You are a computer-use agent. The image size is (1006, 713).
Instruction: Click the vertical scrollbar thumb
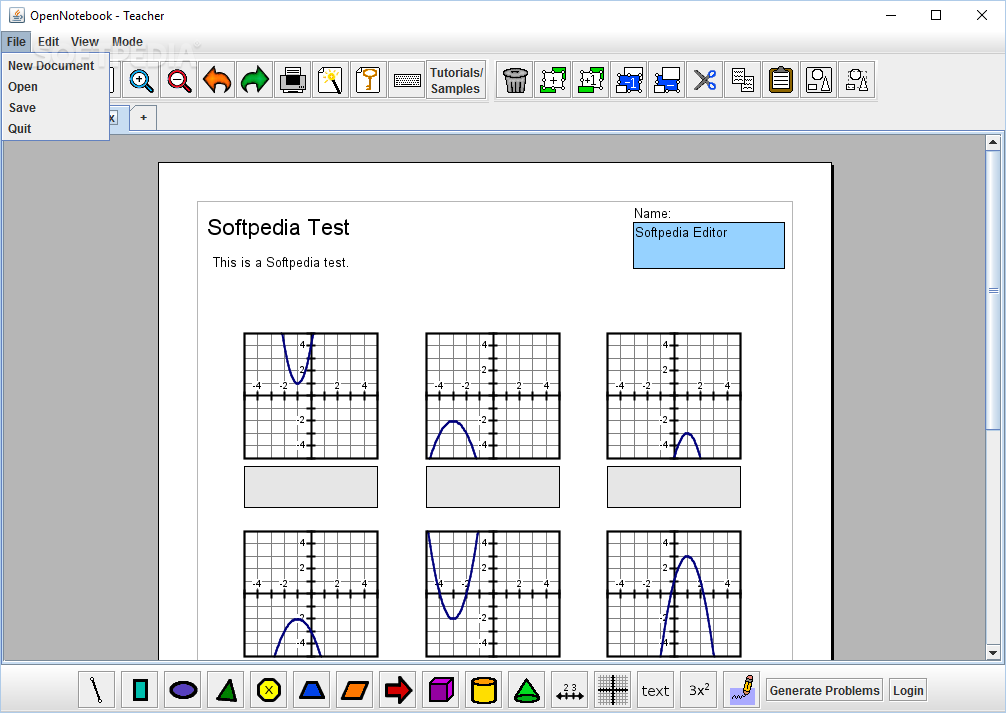coord(993,290)
